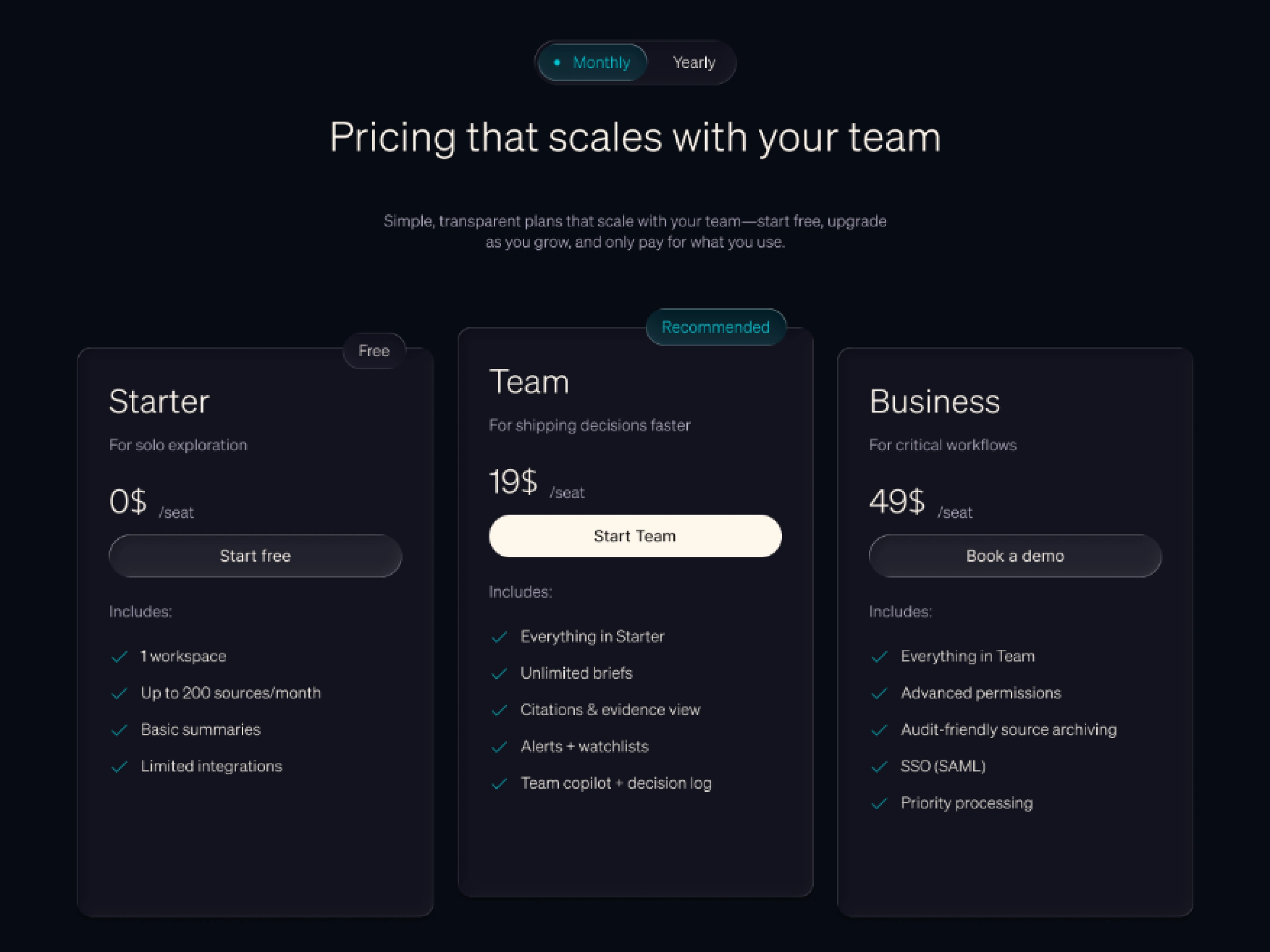This screenshot has height=952, width=1270.
Task: Click checkmark beside Unlimited briefs
Action: (x=500, y=673)
